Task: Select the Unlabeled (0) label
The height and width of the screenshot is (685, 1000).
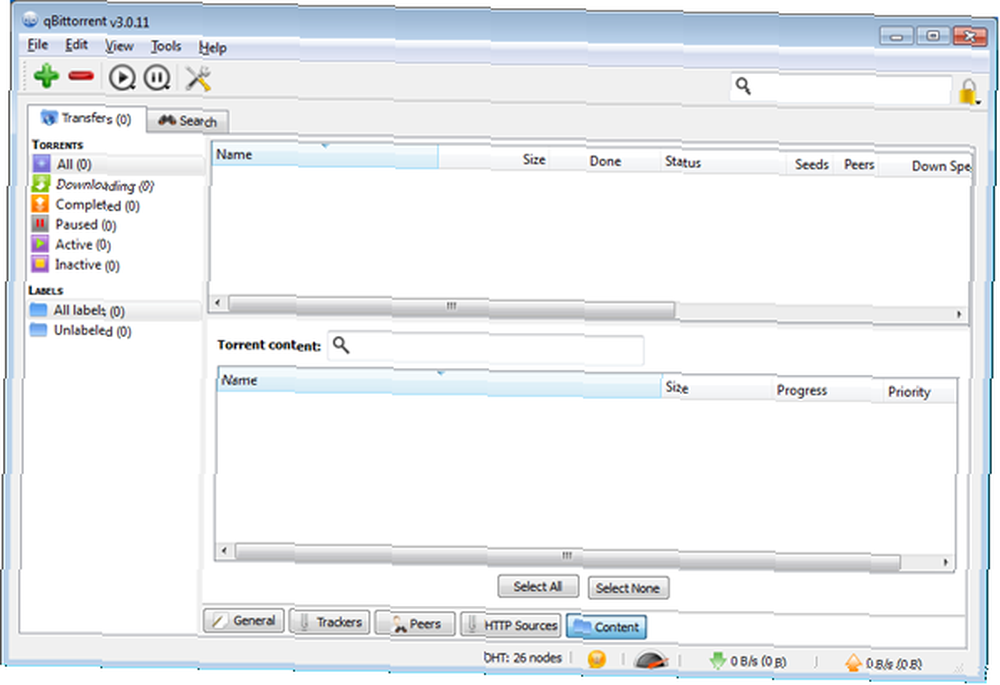Action: click(92, 330)
